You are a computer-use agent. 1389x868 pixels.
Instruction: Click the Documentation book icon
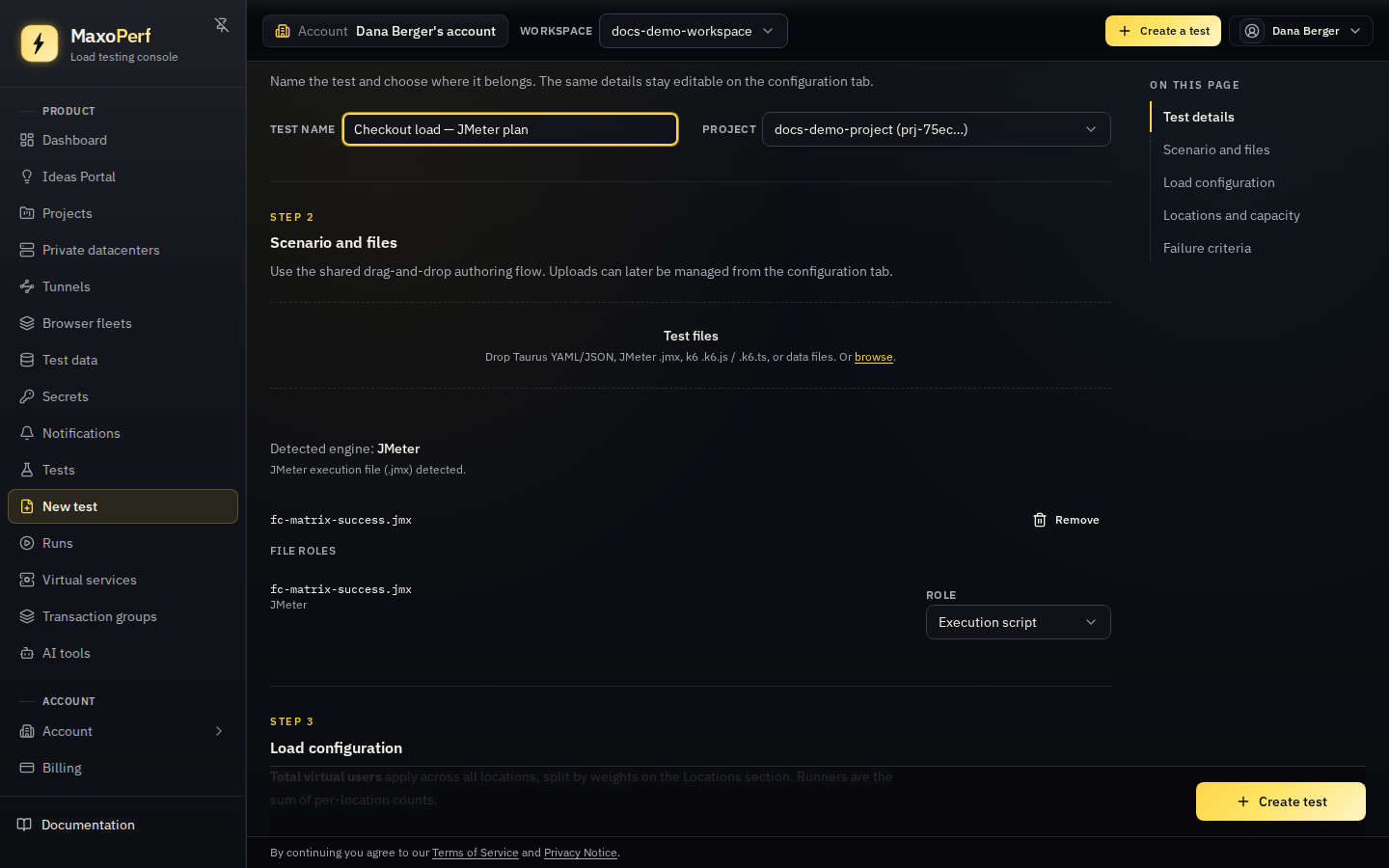tap(25, 825)
